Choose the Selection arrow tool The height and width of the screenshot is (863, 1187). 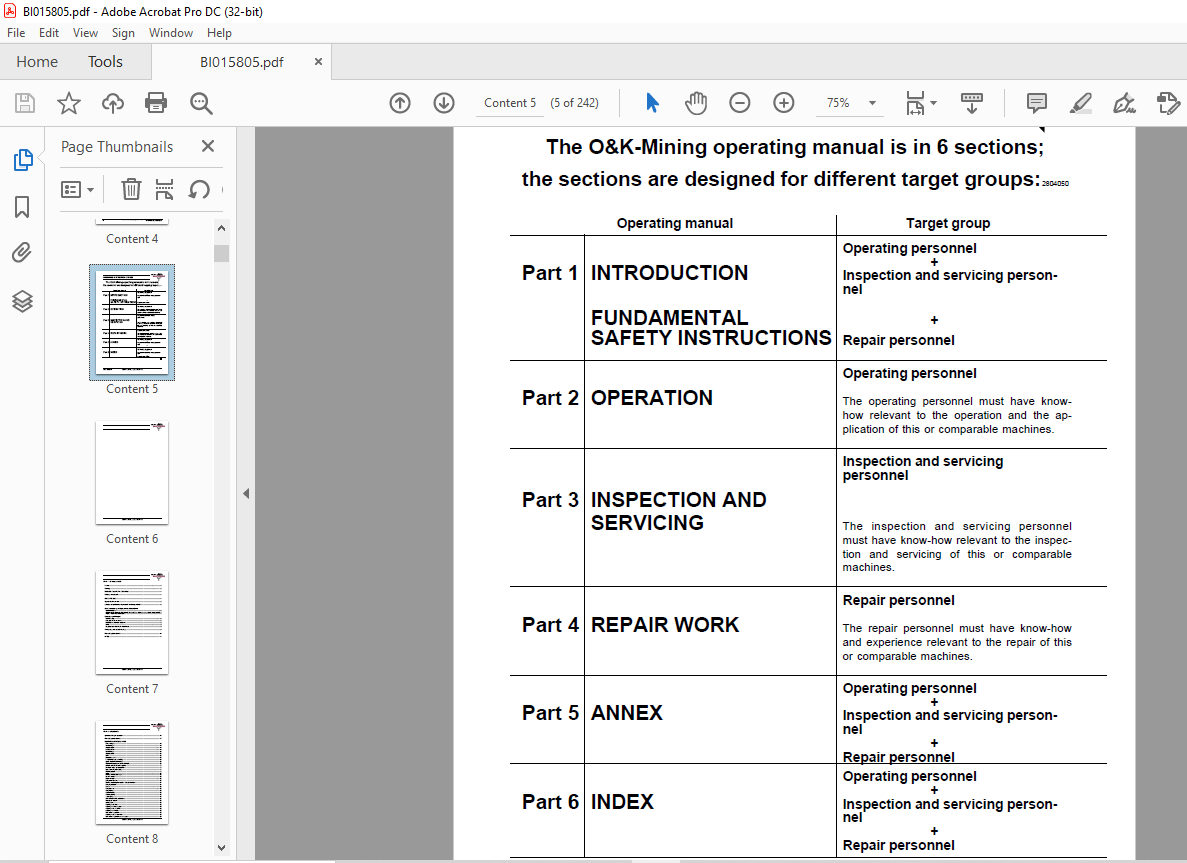pyautogui.click(x=652, y=103)
